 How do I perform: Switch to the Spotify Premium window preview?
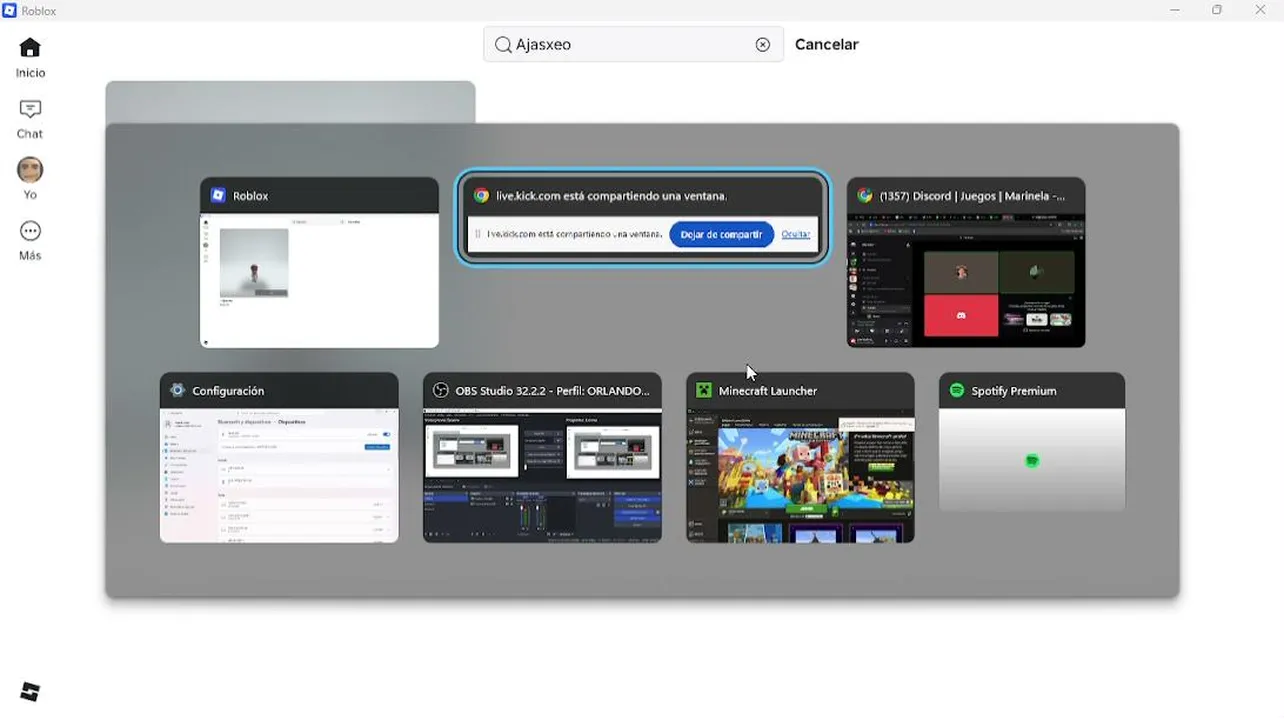coord(1032,443)
